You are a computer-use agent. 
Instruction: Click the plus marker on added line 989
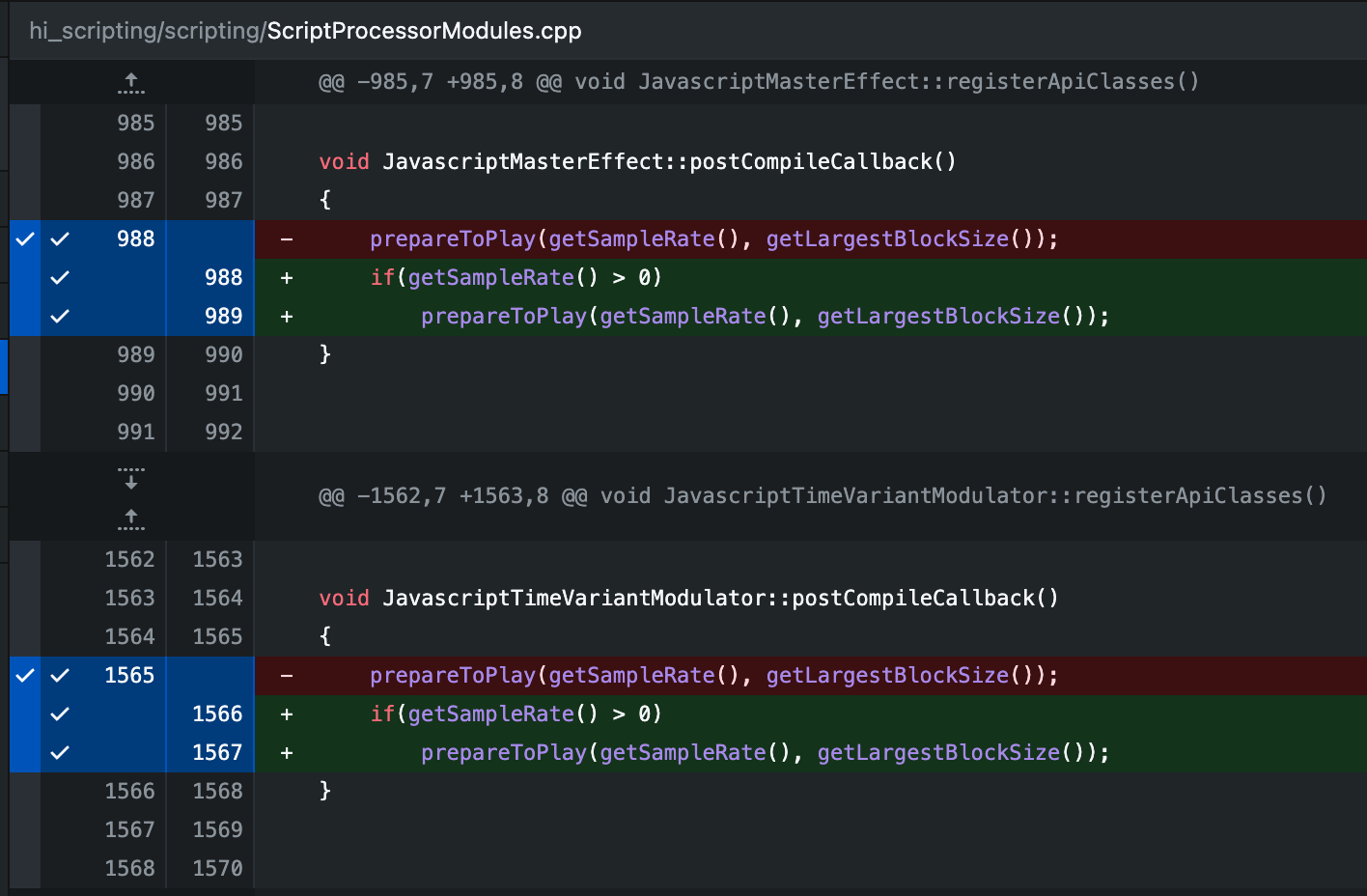click(286, 316)
